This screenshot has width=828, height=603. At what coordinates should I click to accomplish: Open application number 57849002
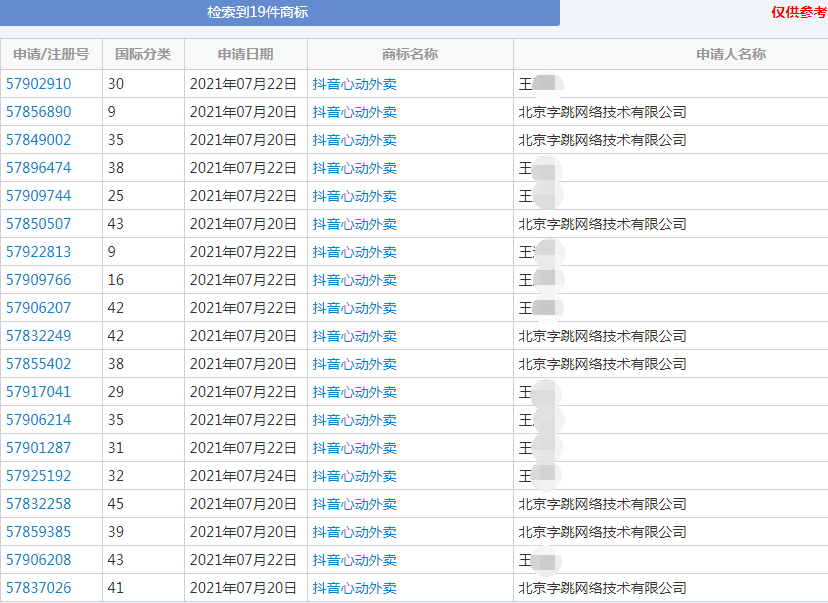tap(39, 140)
